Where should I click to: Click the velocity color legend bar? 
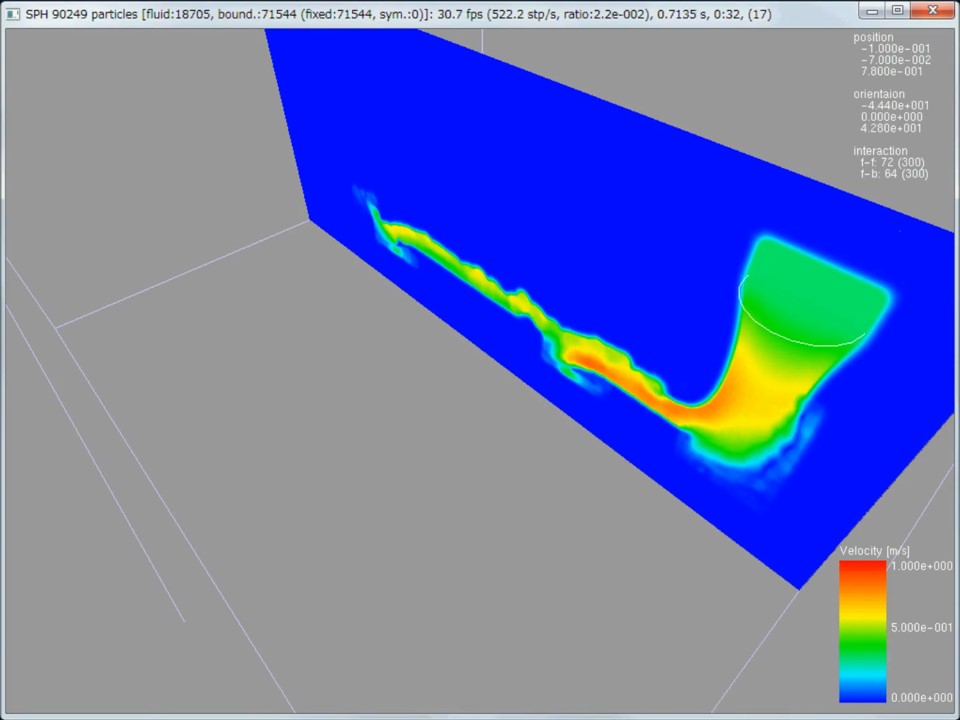(863, 631)
